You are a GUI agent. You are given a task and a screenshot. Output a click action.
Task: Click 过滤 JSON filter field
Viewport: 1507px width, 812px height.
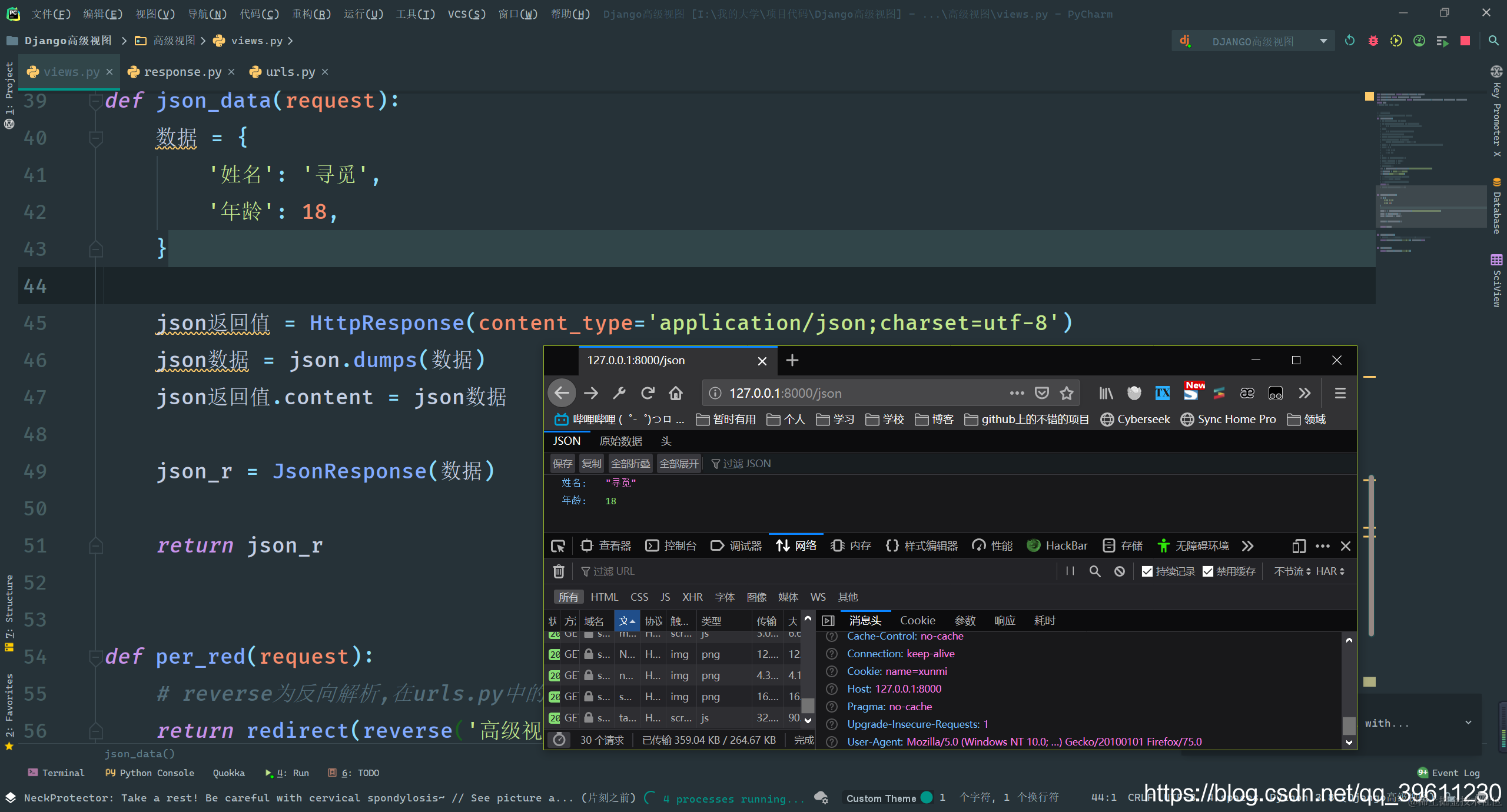pos(747,464)
